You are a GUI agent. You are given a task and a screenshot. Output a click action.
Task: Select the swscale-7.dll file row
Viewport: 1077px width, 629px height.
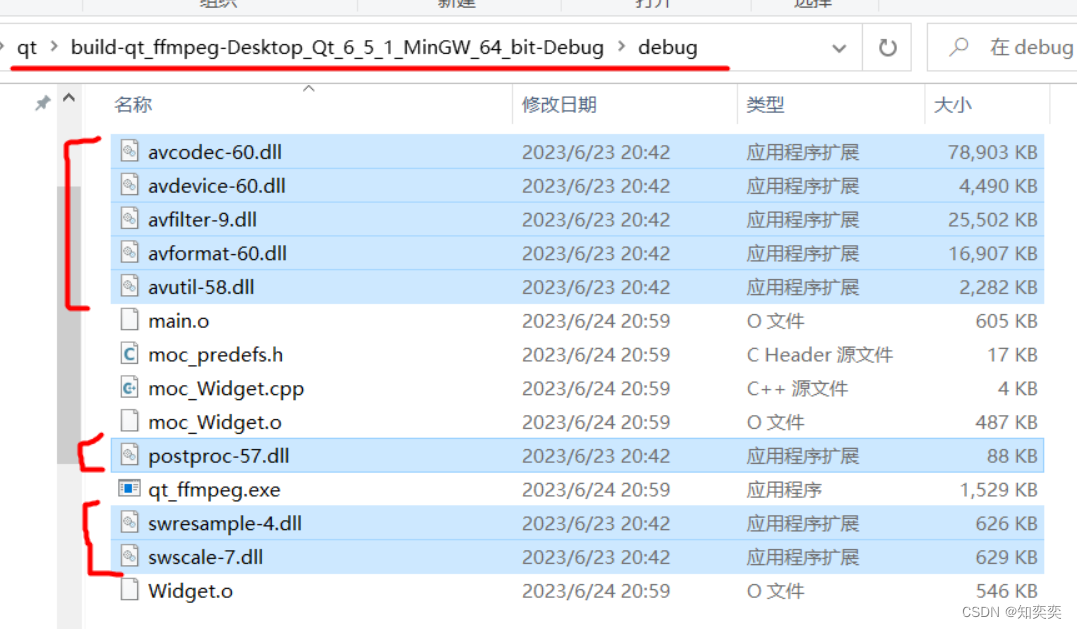pos(577,557)
